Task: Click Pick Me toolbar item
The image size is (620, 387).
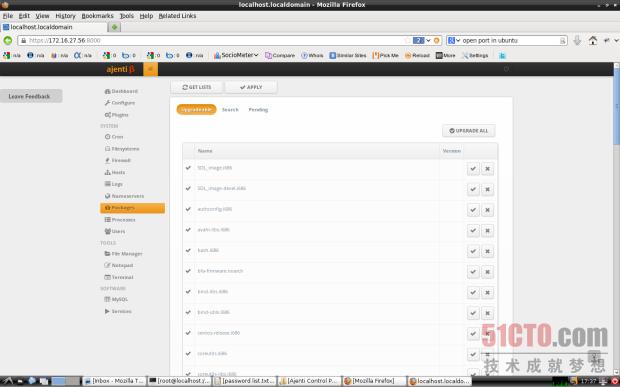Action: click(x=386, y=56)
